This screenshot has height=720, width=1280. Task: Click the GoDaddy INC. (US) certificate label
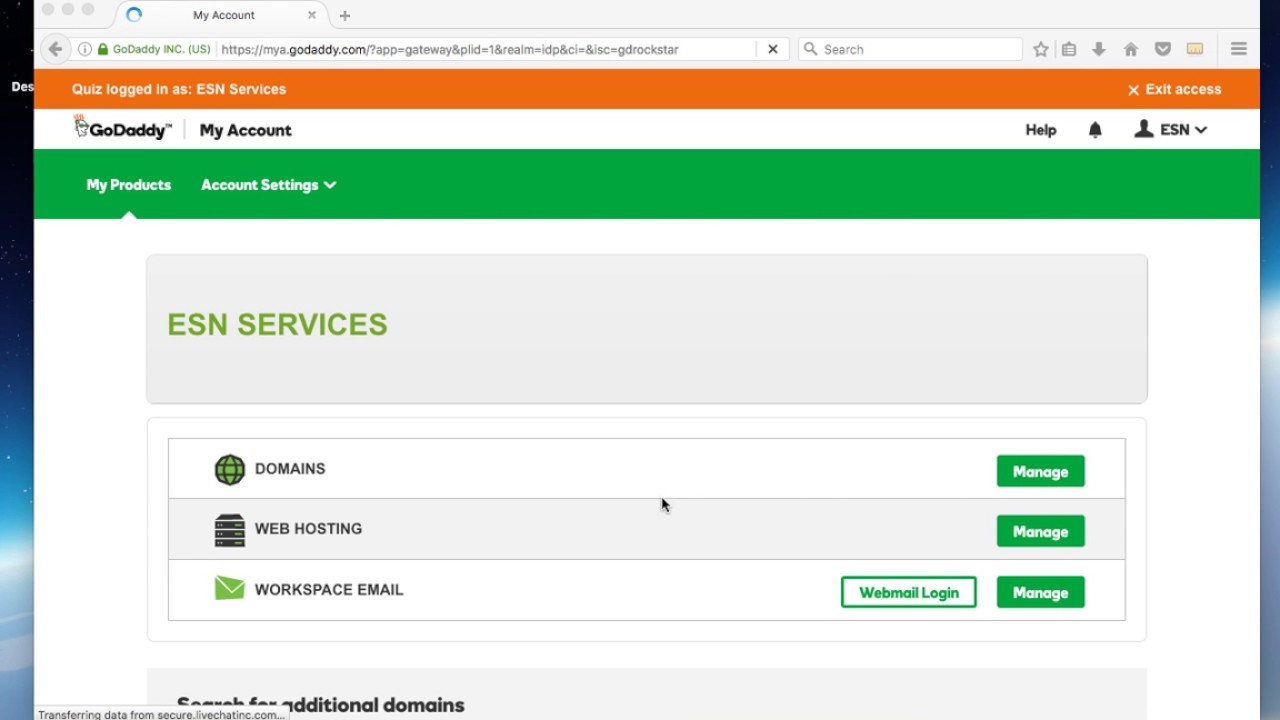[x=161, y=49]
